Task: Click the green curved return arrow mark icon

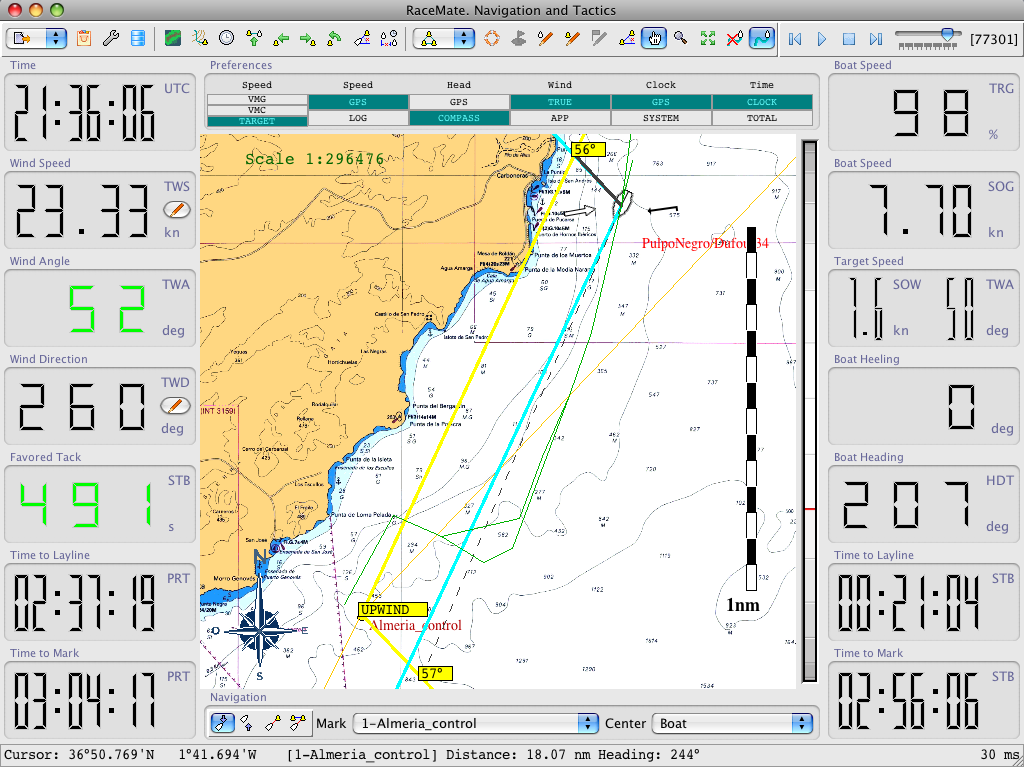Action: click(334, 39)
